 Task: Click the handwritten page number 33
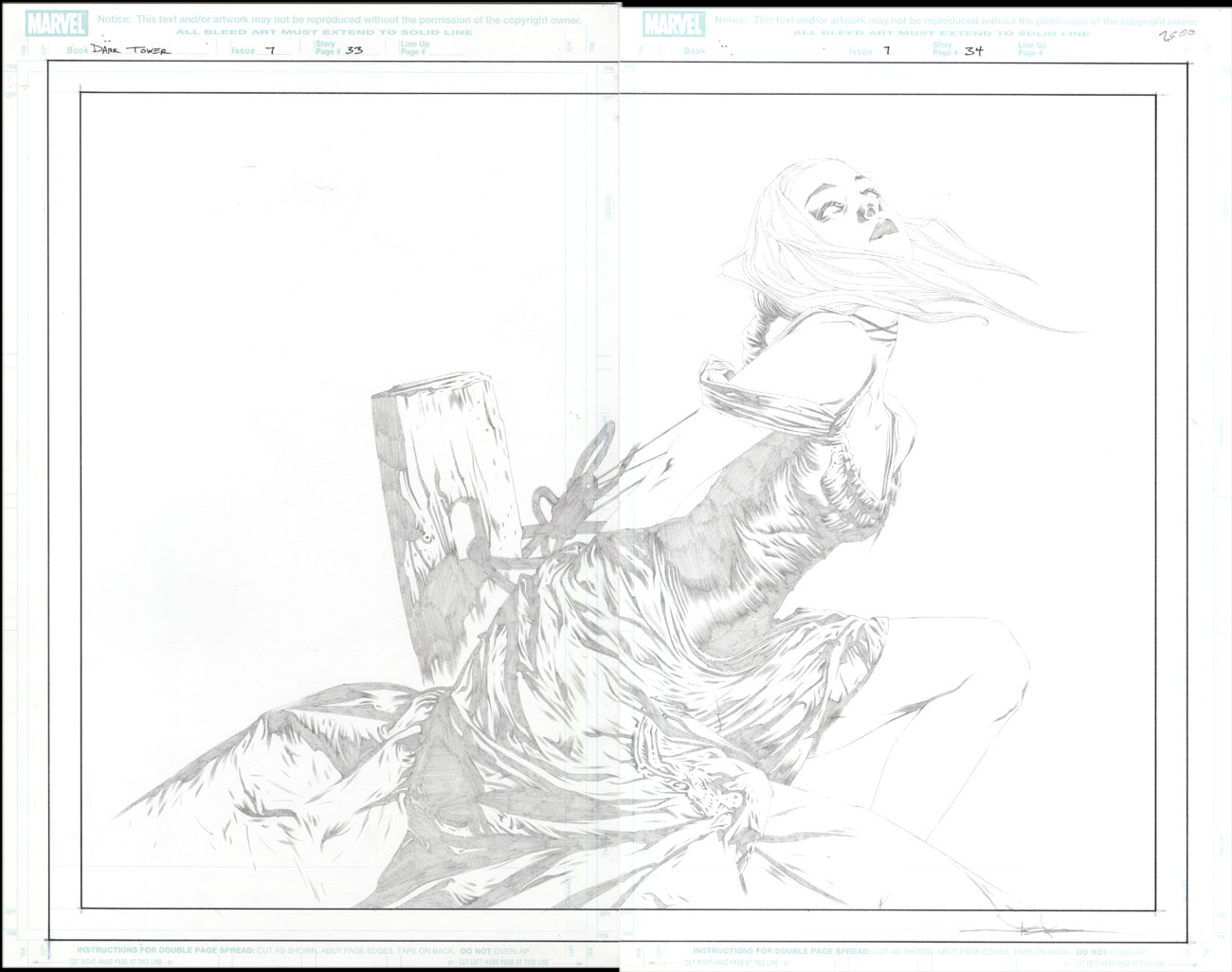coord(354,51)
